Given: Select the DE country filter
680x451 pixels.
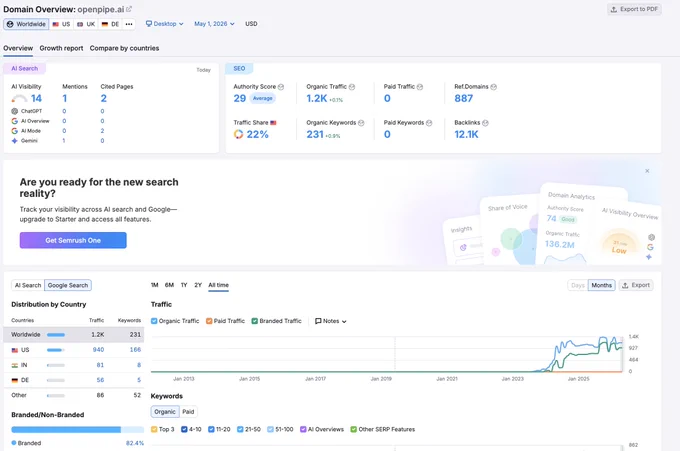Looking at the screenshot, I should tap(110, 24).
